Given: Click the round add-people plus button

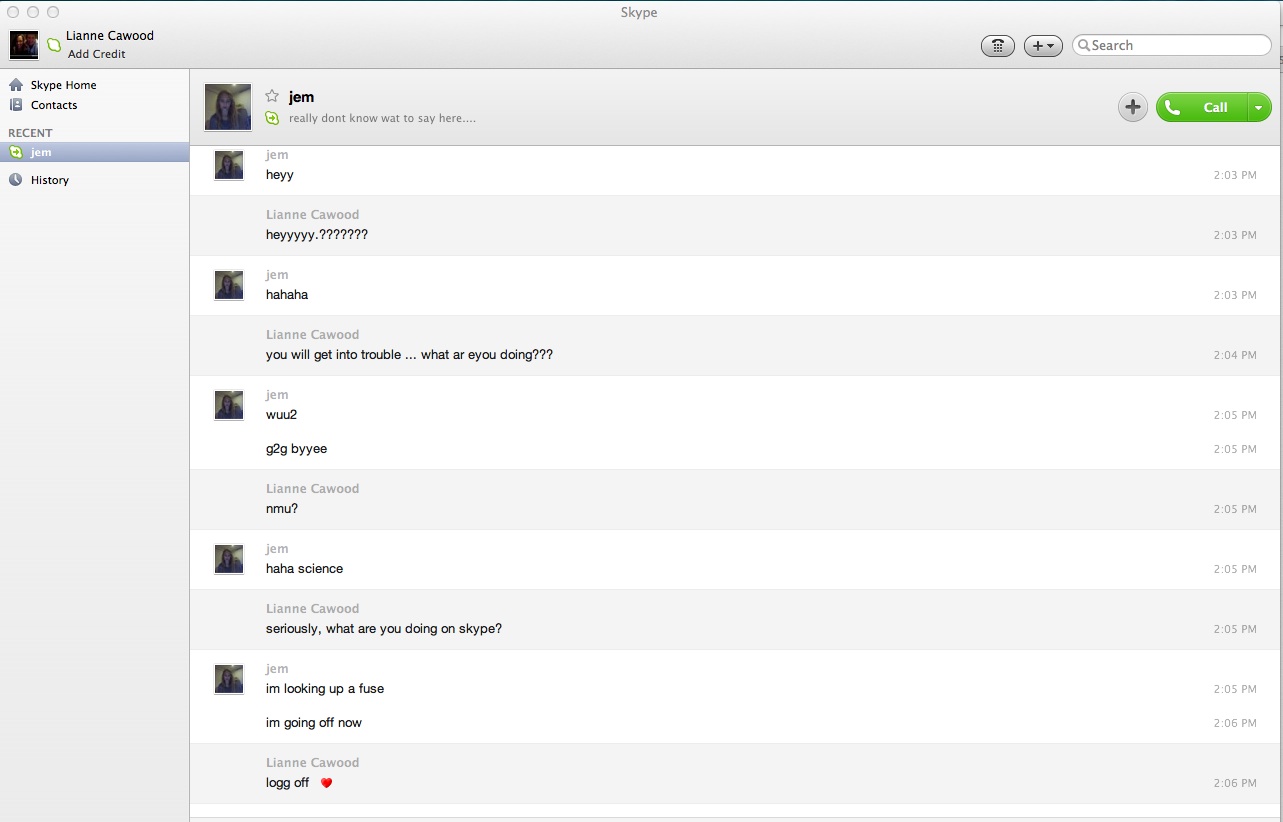Looking at the screenshot, I should (x=1132, y=108).
